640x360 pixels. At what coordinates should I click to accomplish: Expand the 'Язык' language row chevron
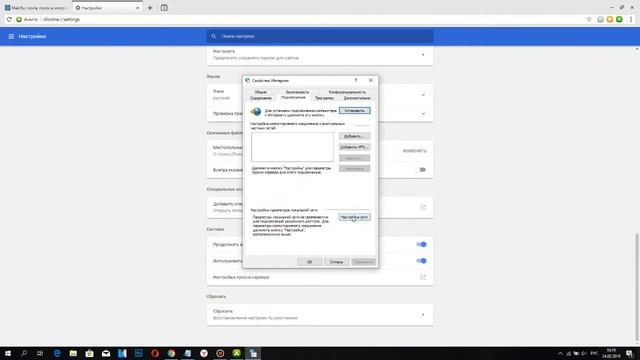coord(423,95)
